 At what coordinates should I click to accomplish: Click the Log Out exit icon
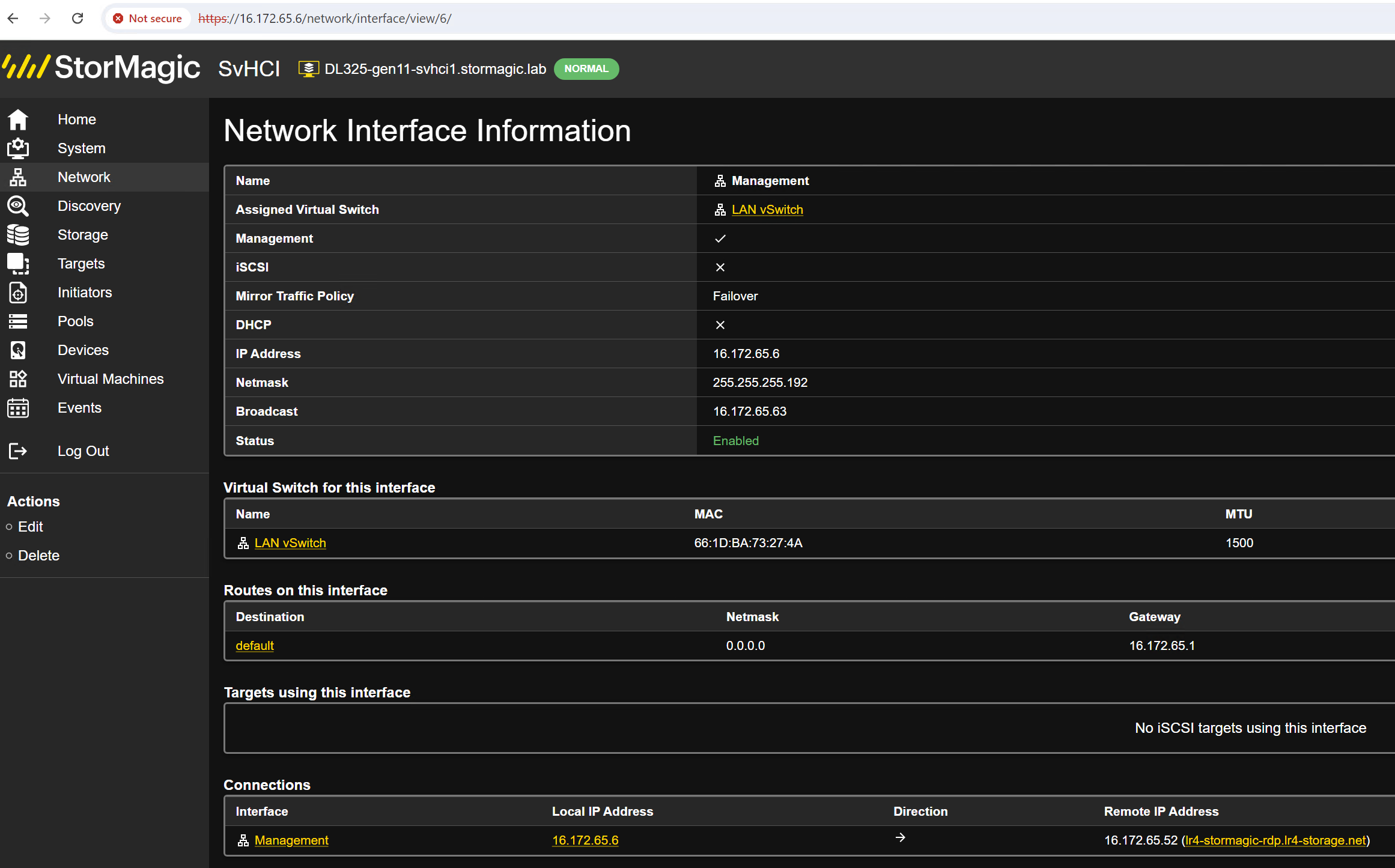click(18, 451)
